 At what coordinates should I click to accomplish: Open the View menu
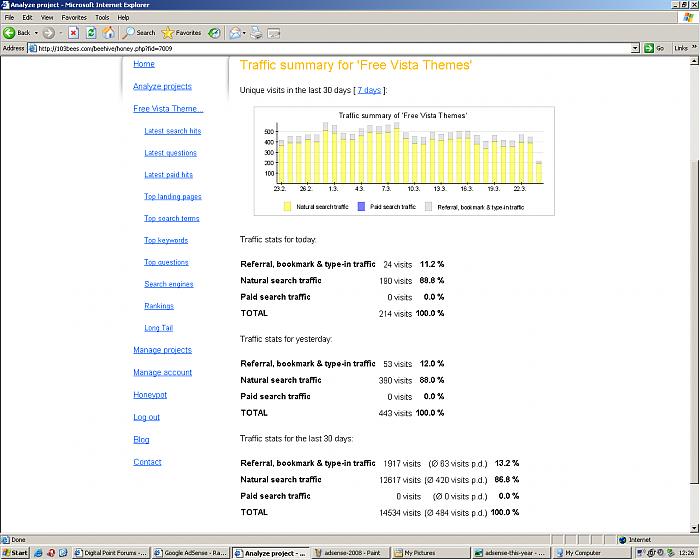pyautogui.click(x=46, y=17)
